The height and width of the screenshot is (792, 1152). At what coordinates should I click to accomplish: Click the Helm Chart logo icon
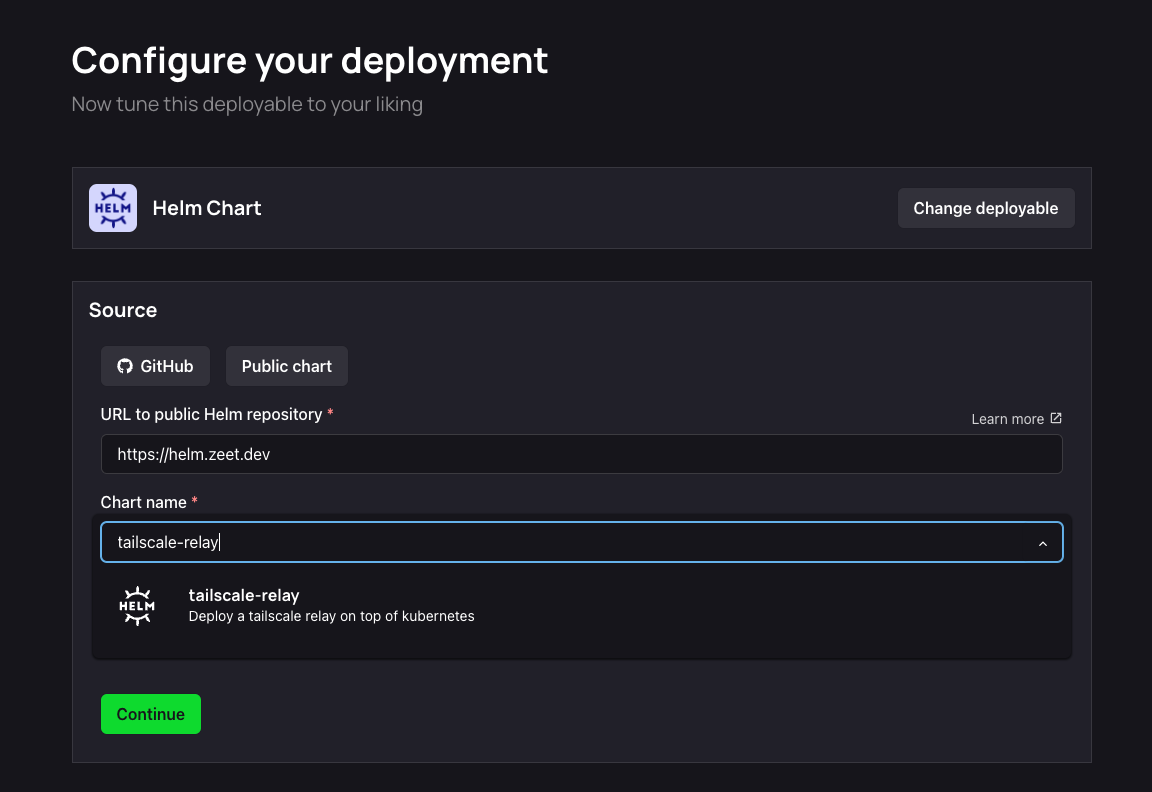tap(112, 208)
